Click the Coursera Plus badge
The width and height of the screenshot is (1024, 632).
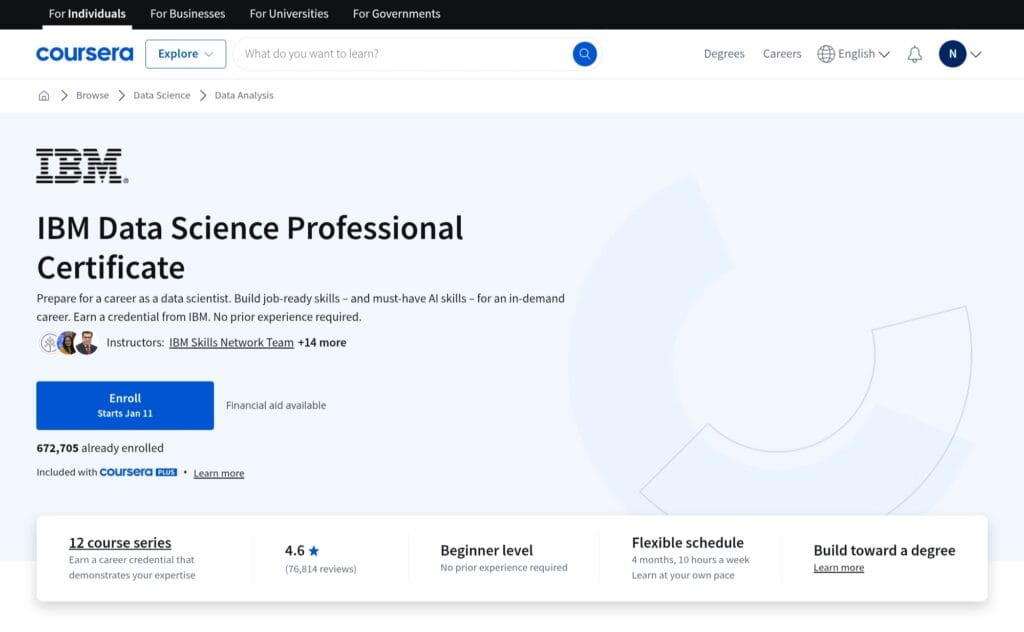coord(140,471)
